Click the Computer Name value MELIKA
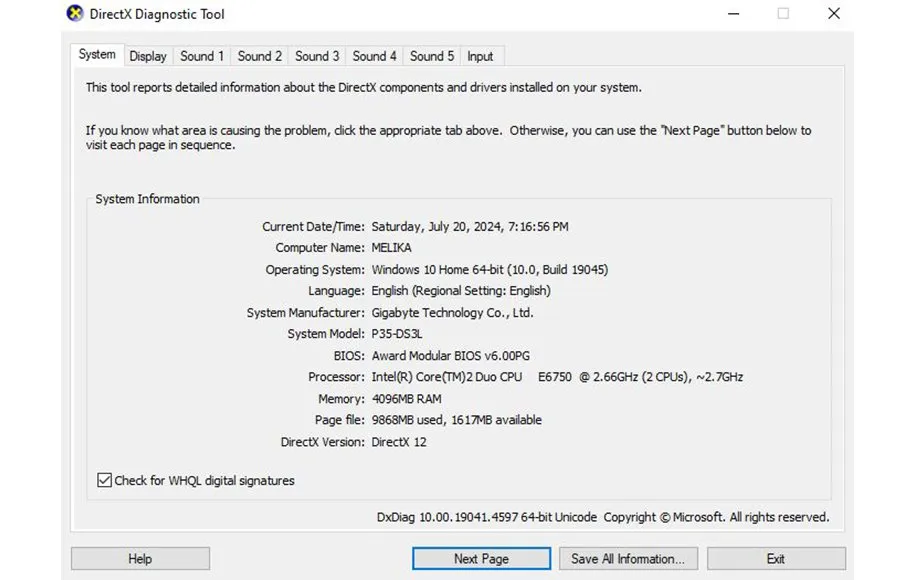The height and width of the screenshot is (580, 915). click(x=391, y=248)
